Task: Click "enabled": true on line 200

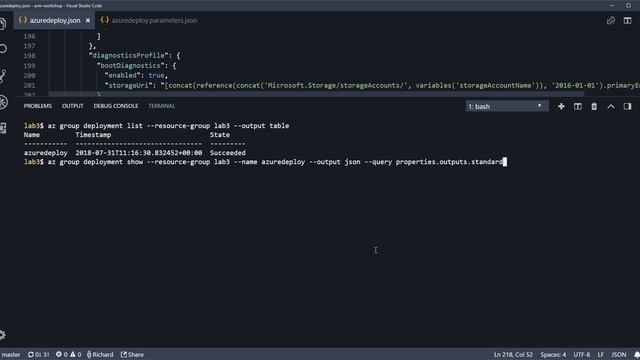Action: pyautogui.click(x=136, y=76)
